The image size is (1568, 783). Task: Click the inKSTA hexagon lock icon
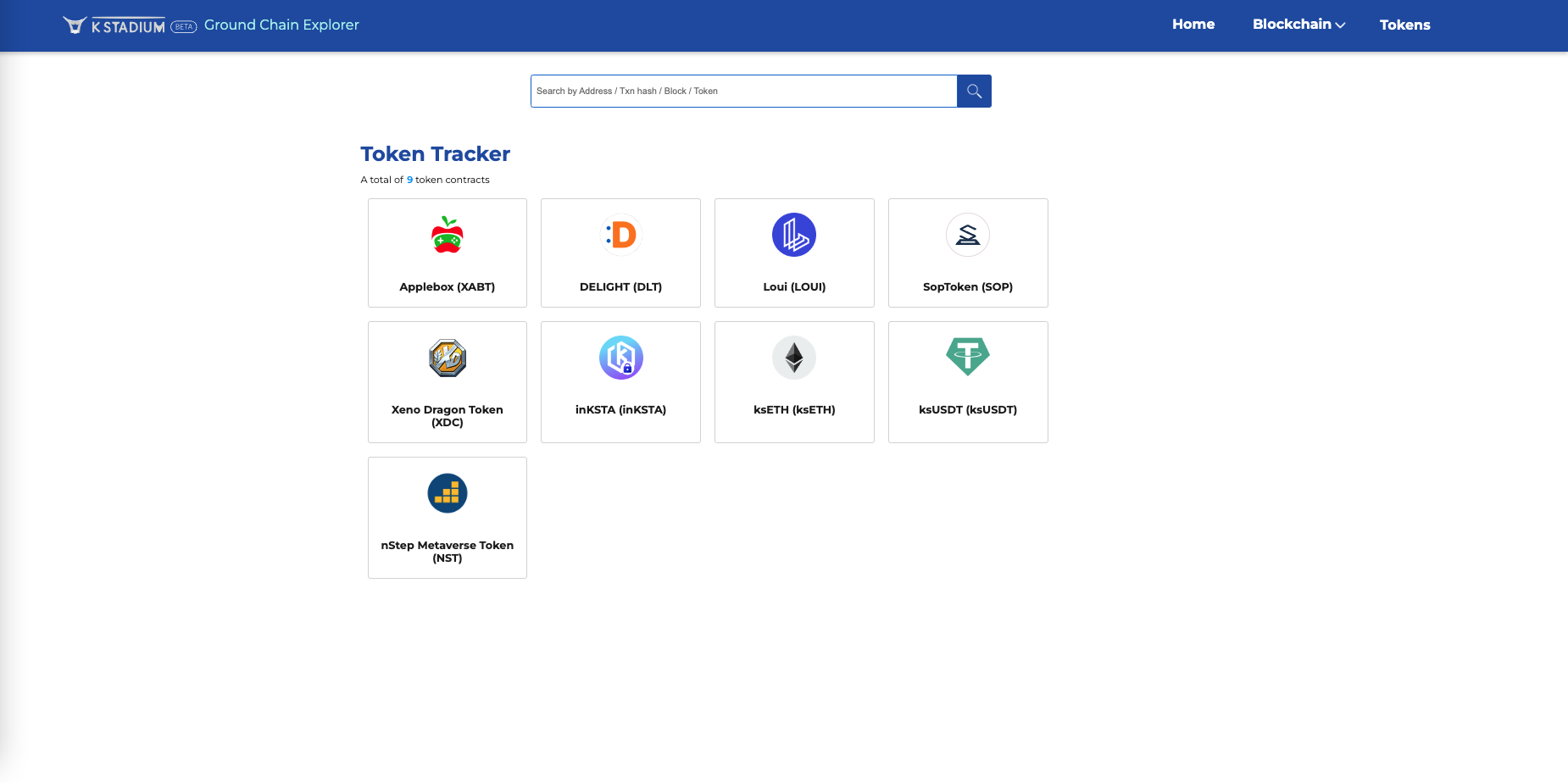(621, 358)
